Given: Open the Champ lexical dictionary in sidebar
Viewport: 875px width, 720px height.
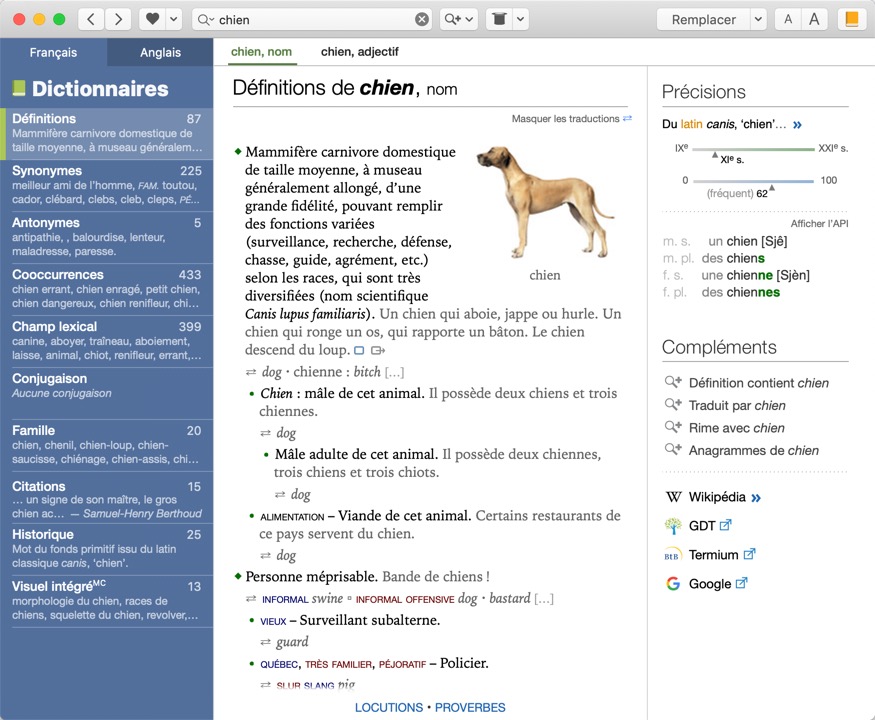Looking at the screenshot, I should pos(107,341).
